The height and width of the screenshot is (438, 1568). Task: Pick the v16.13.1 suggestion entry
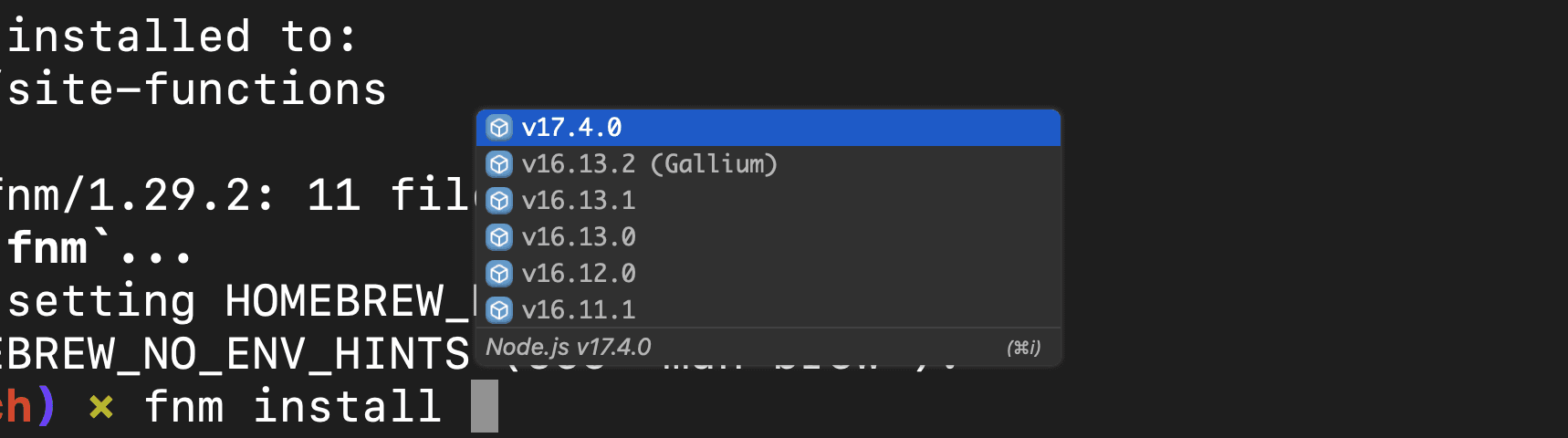[x=768, y=201]
